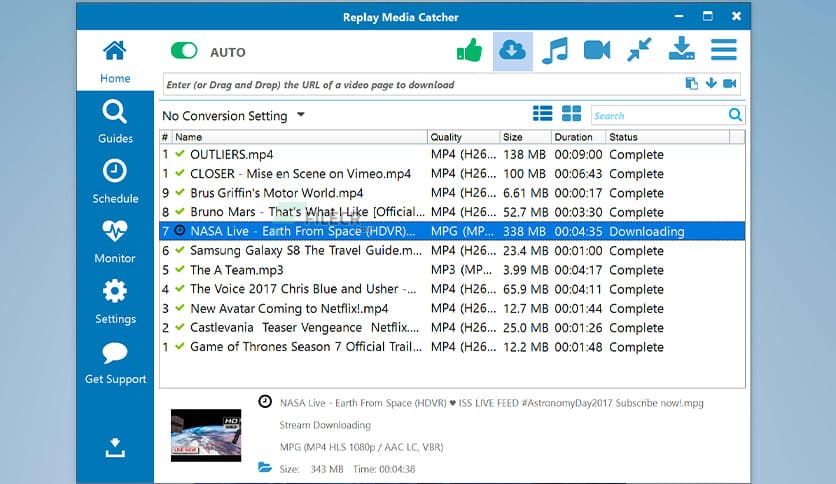Click the download-to-drive icon in toolbar
Screen dimensions: 836x484
pos(681,50)
